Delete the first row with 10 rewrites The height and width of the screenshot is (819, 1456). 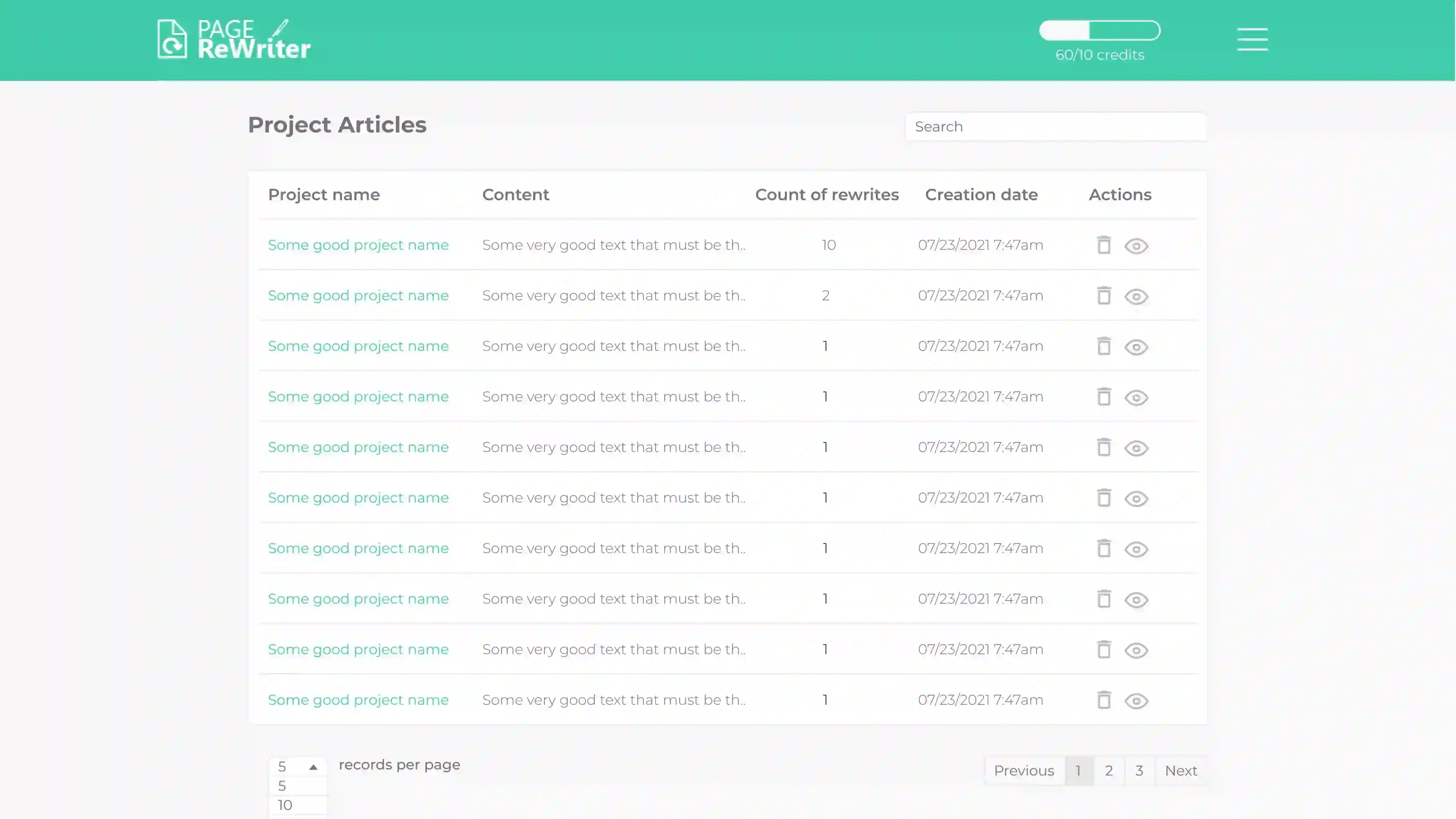pyautogui.click(x=1103, y=245)
